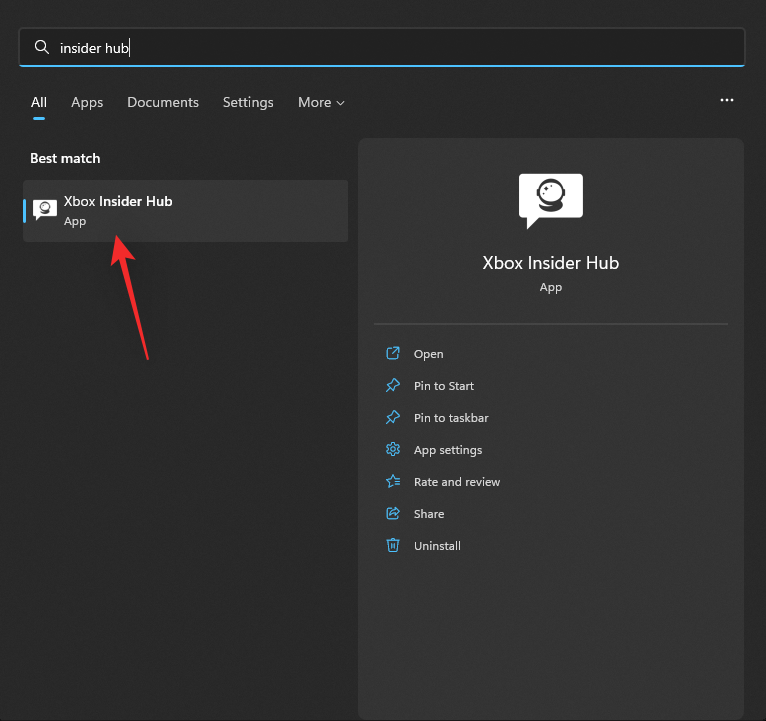
Task: Click Uninstall text in the app actions
Action: 437,546
